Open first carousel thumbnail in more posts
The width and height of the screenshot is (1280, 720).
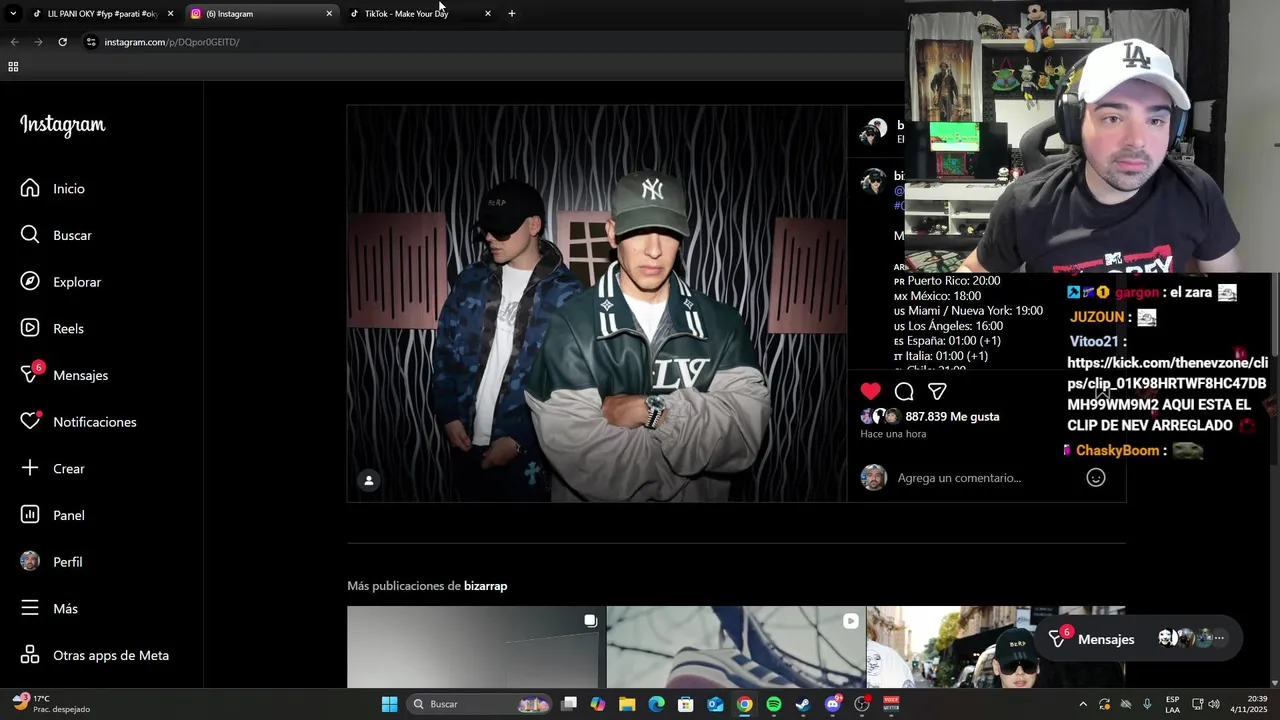point(475,647)
